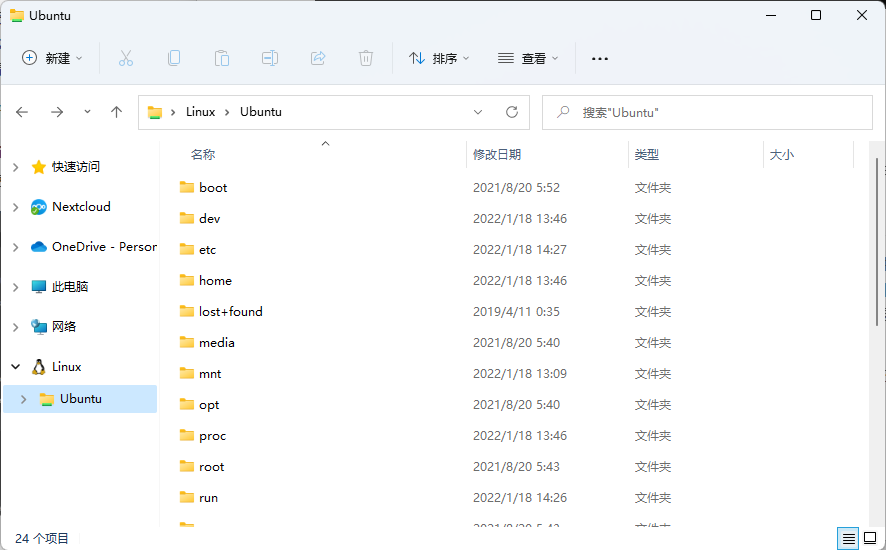This screenshot has width=886, height=550.
Task: Select the root folder
Action: click(x=211, y=467)
